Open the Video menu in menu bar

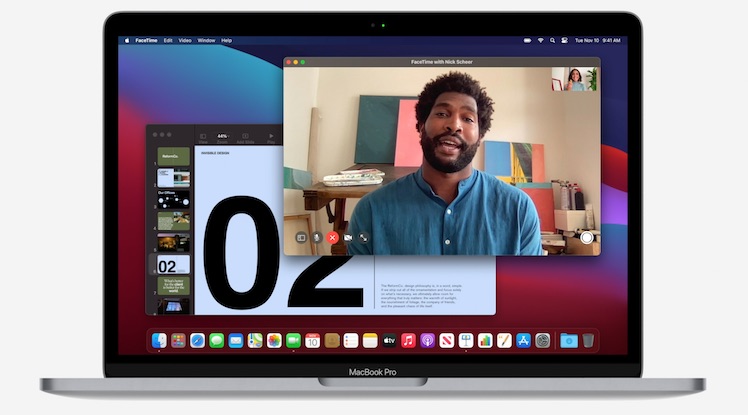point(185,40)
